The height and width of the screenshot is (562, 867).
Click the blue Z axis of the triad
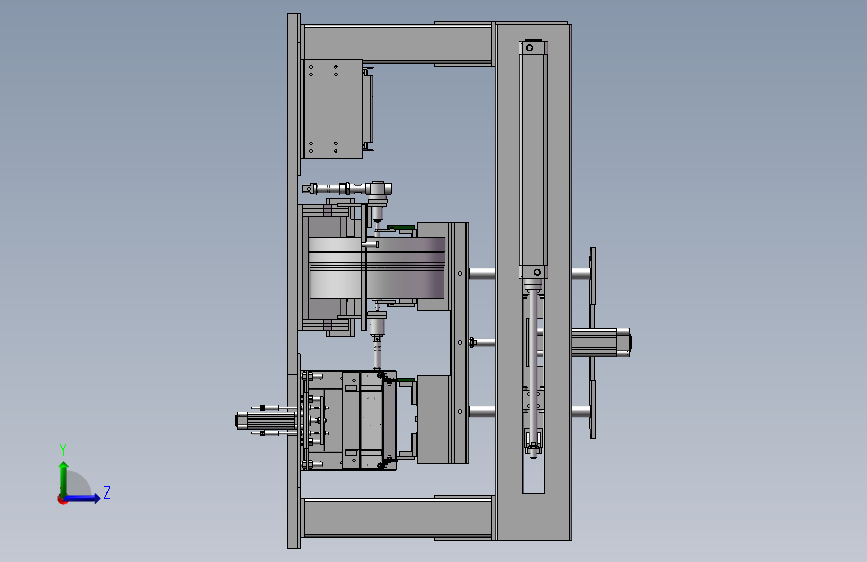point(83,498)
